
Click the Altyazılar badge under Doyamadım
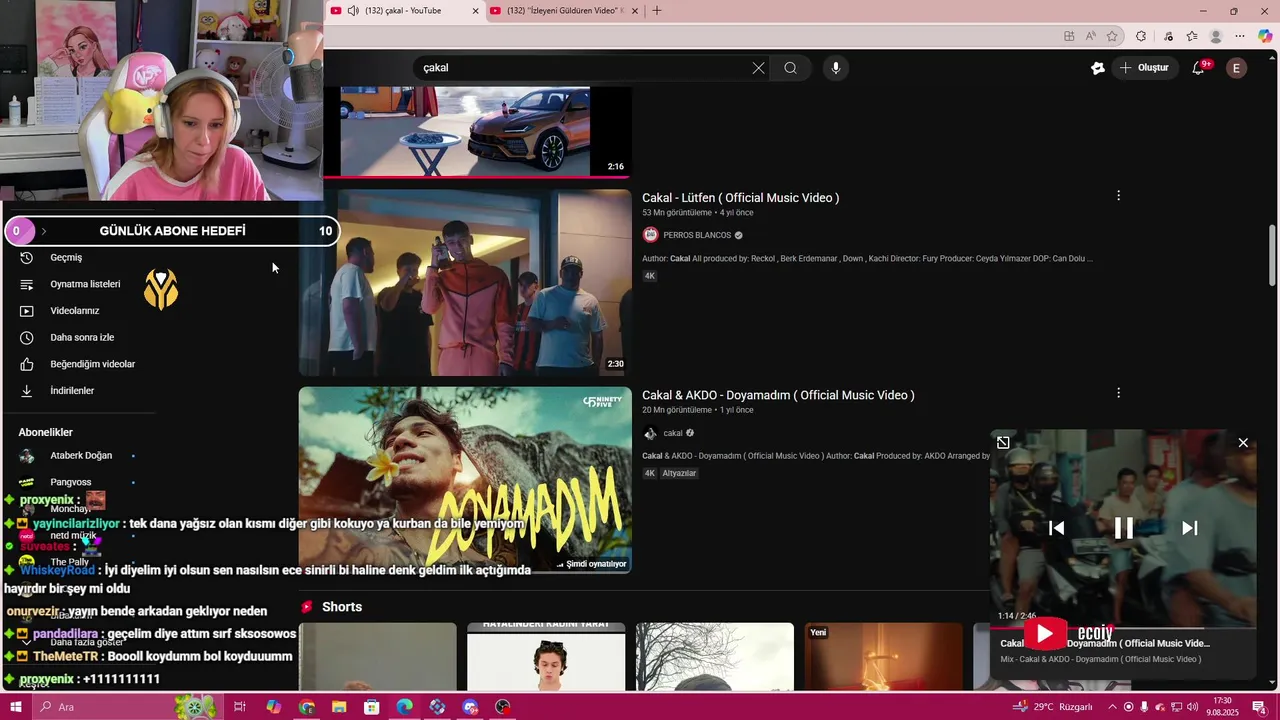pyautogui.click(x=679, y=473)
